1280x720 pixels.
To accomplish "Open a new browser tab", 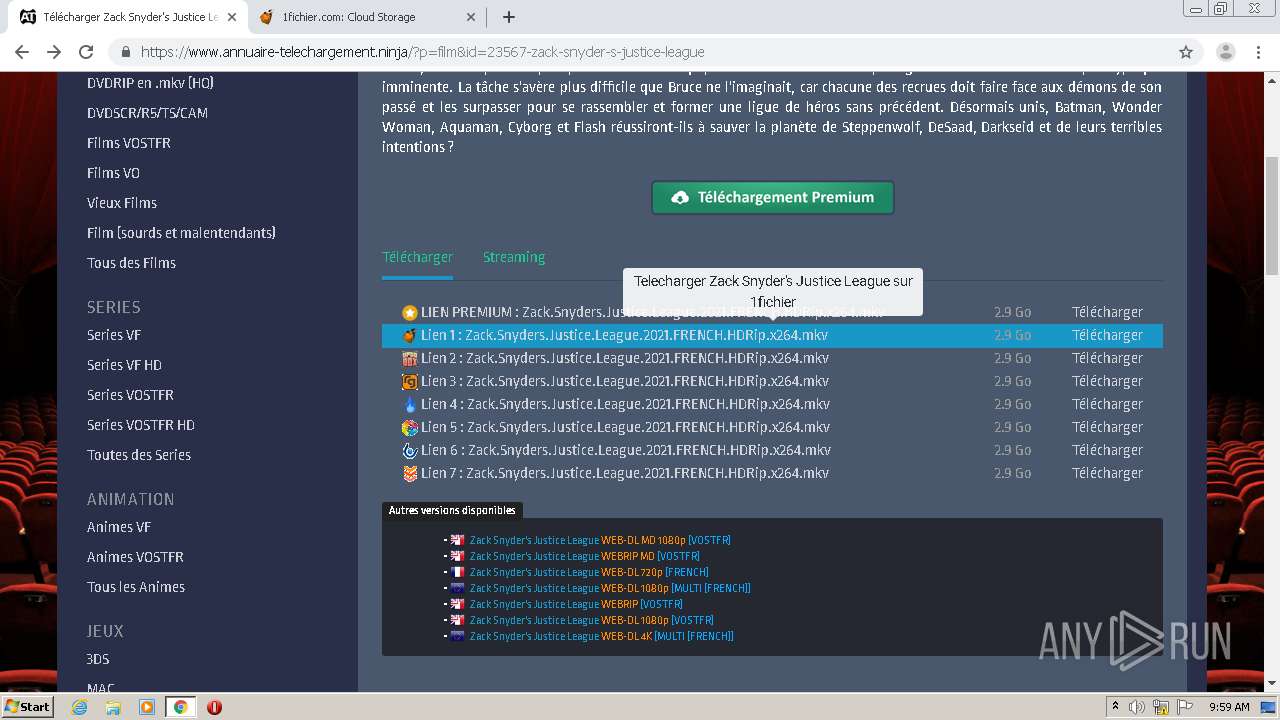I will tap(508, 17).
